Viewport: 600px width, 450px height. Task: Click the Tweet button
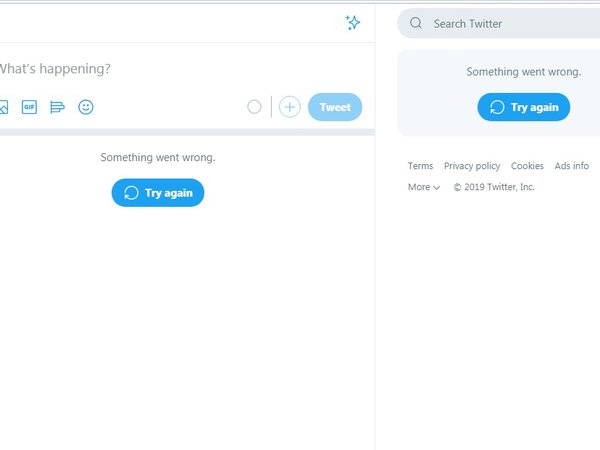pyautogui.click(x=335, y=107)
